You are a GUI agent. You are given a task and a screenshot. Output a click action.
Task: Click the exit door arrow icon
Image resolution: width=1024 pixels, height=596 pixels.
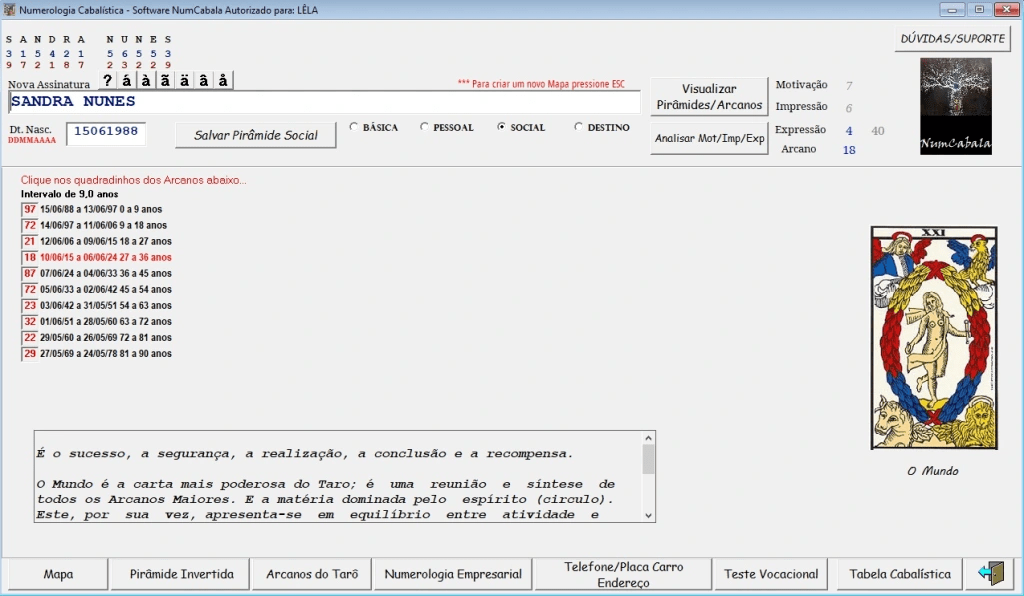coord(990,574)
